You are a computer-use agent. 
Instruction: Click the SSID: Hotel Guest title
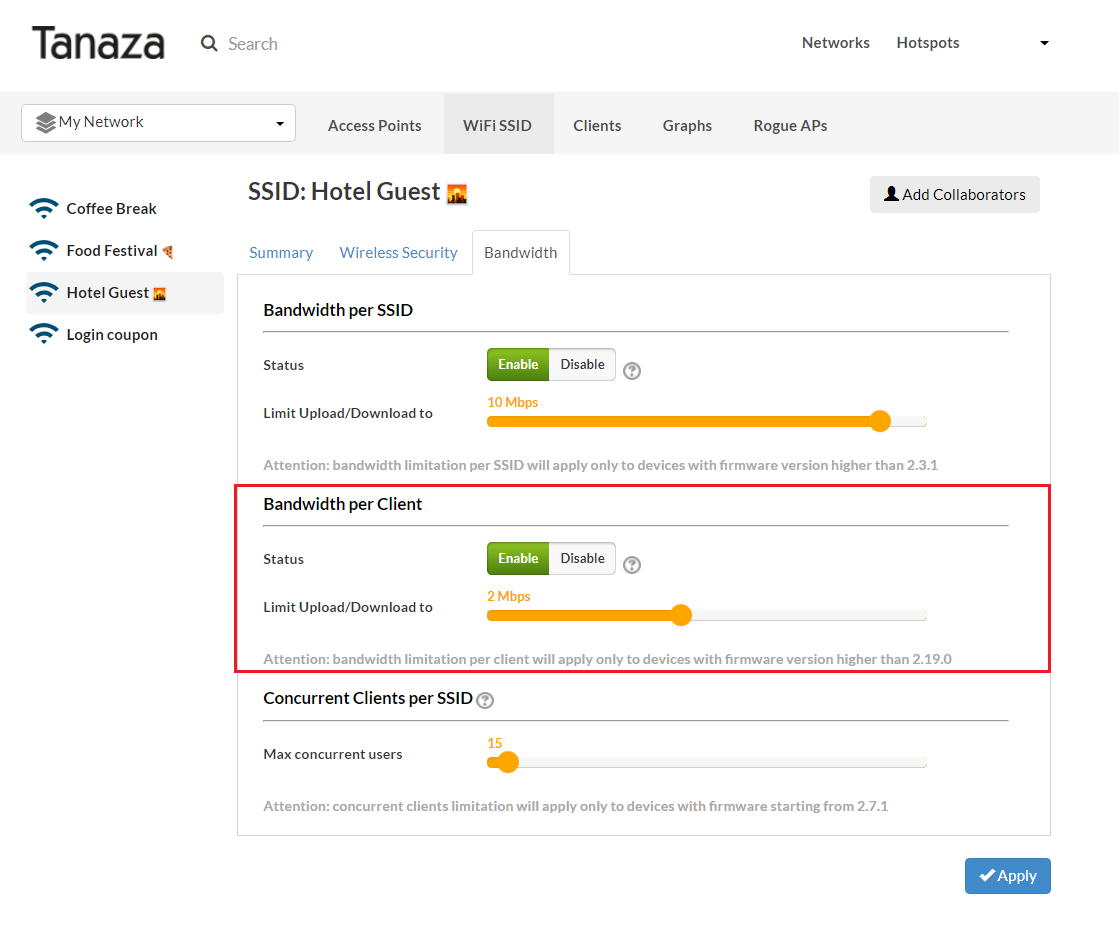tap(344, 191)
